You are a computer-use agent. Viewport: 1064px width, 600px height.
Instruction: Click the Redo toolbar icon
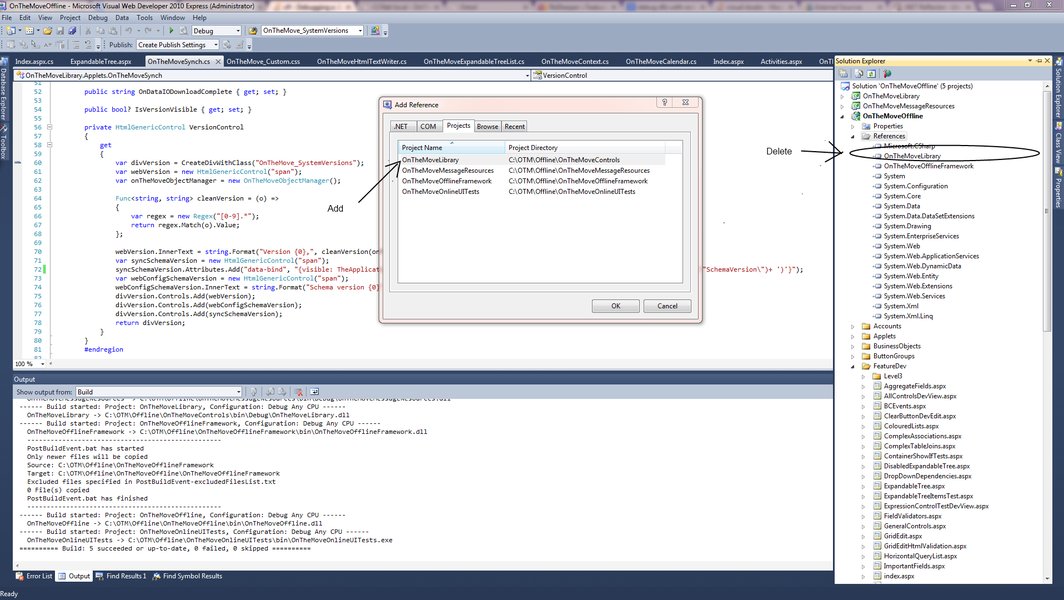point(148,31)
